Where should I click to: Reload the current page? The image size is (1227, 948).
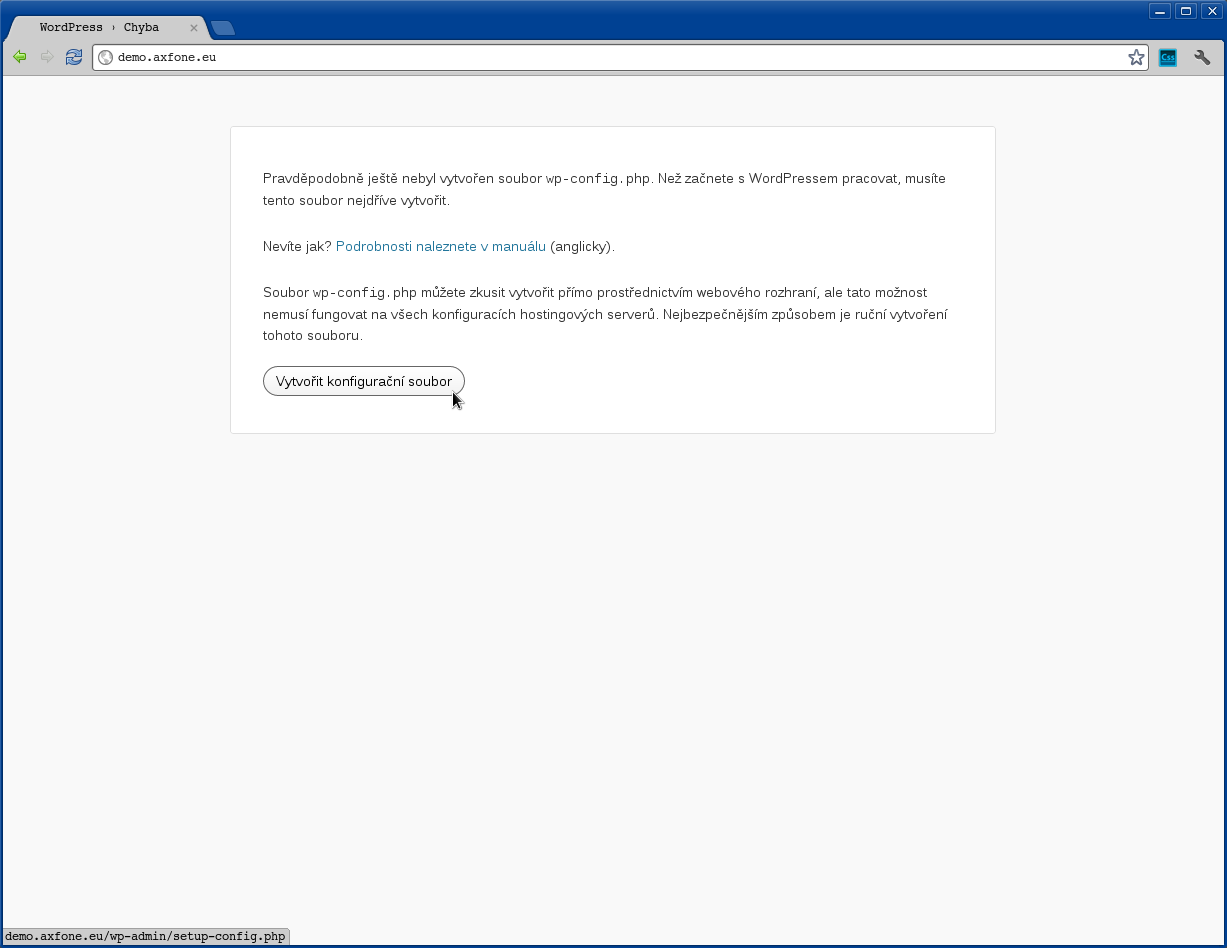73,57
